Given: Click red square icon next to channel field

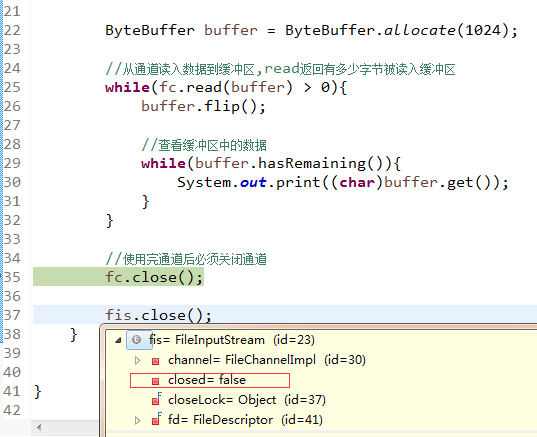Looking at the screenshot, I should click(155, 361).
